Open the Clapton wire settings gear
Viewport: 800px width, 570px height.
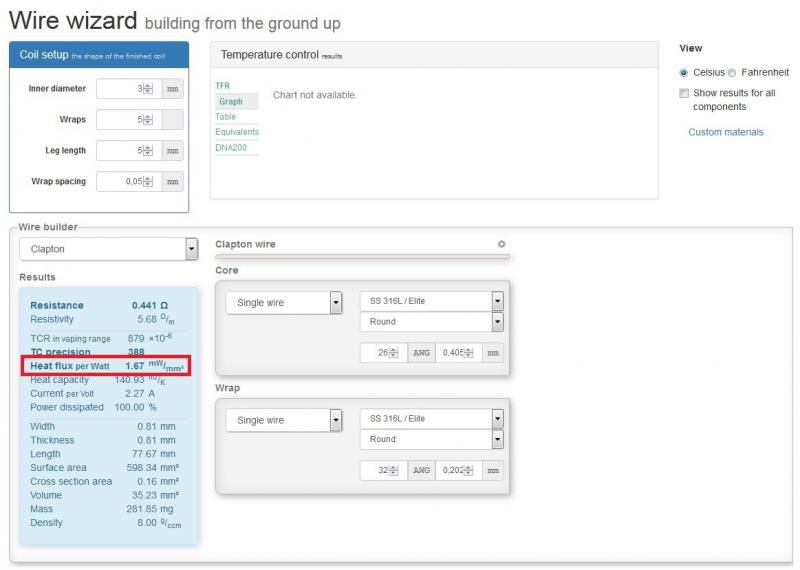[502, 244]
